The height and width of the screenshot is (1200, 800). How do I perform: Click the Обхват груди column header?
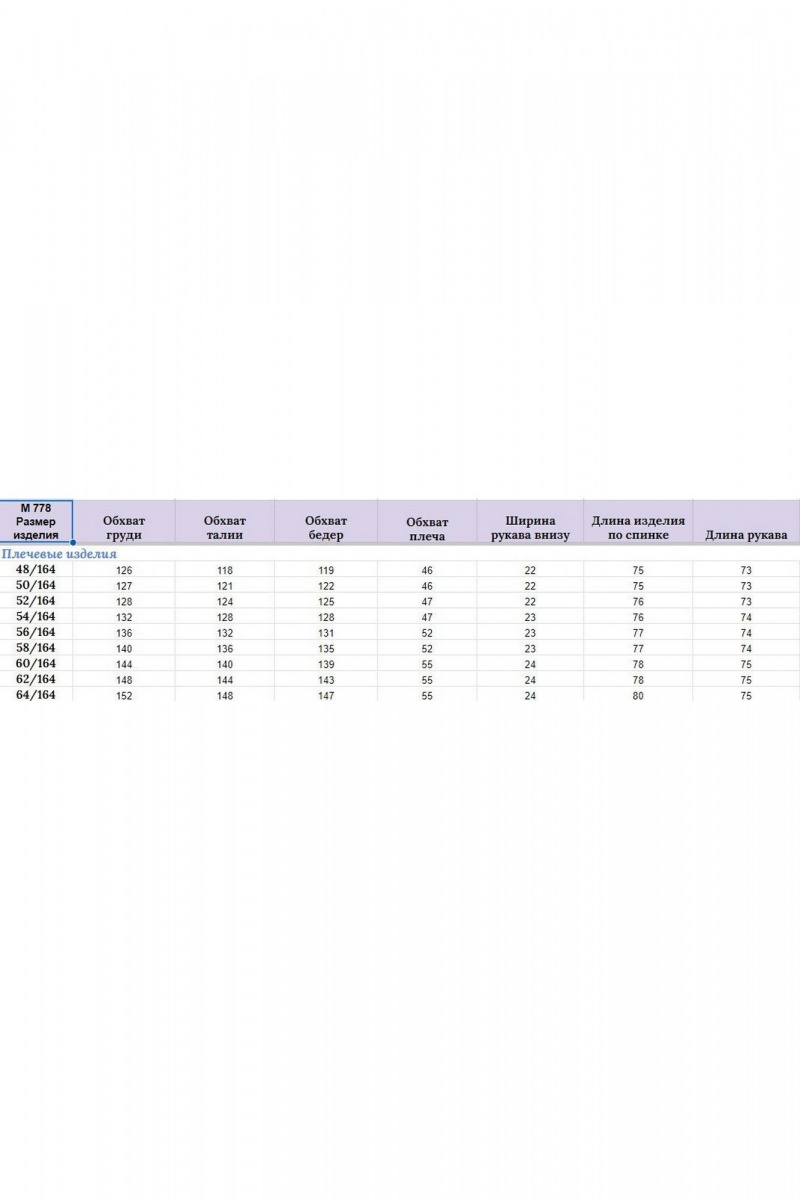coord(124,528)
